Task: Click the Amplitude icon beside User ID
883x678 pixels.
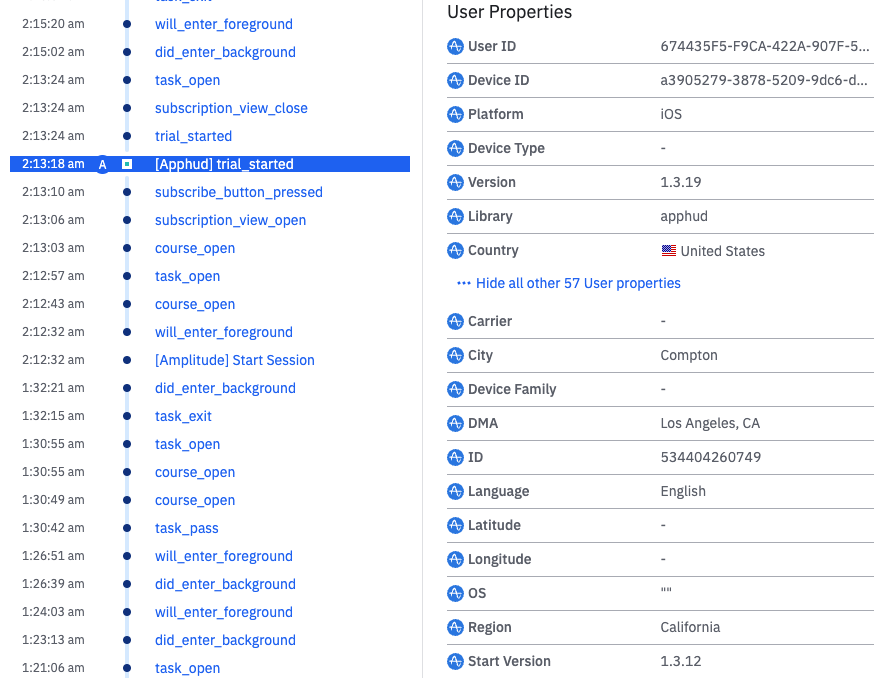Action: (x=456, y=46)
